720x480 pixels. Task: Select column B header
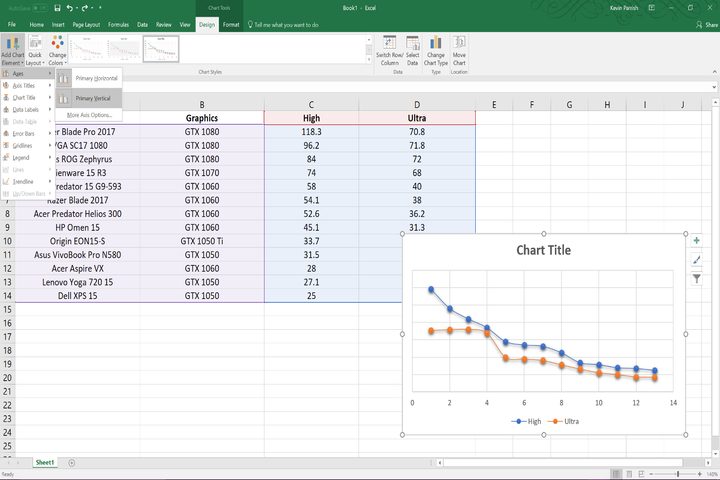point(202,105)
